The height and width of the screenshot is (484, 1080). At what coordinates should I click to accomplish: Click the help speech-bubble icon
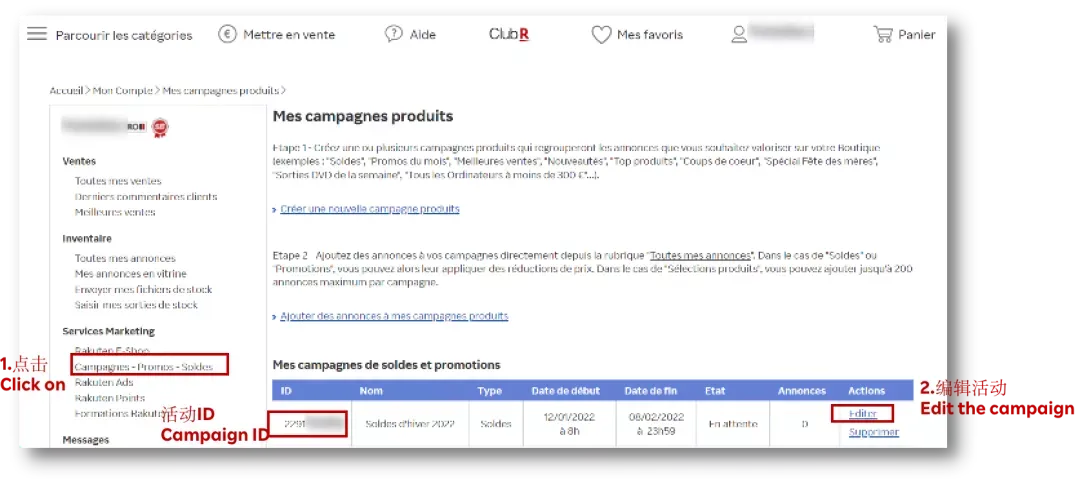point(393,34)
